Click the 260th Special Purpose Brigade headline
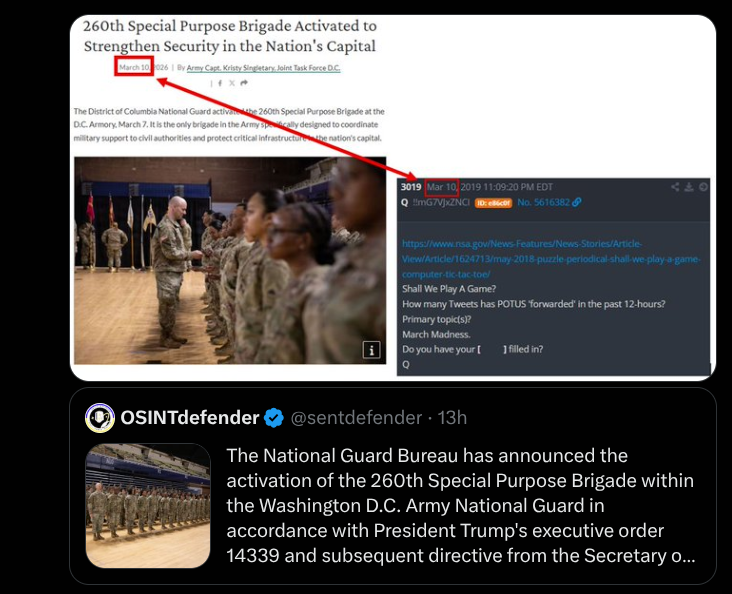732x594 pixels. point(230,36)
